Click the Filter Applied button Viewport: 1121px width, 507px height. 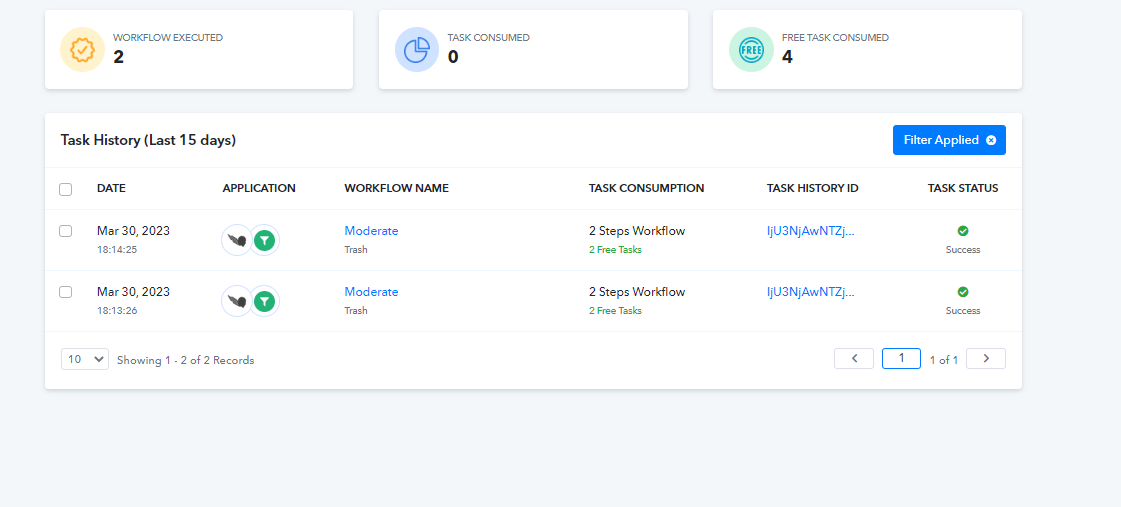[949, 140]
